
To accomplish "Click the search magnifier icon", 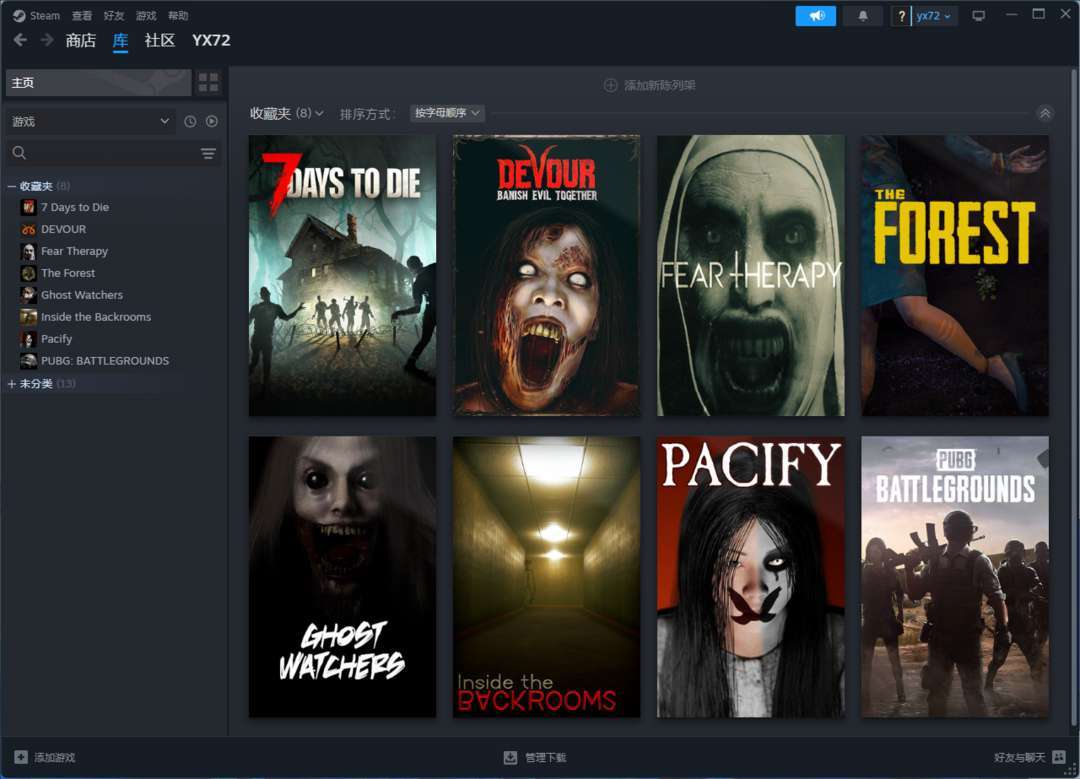I will coord(19,153).
